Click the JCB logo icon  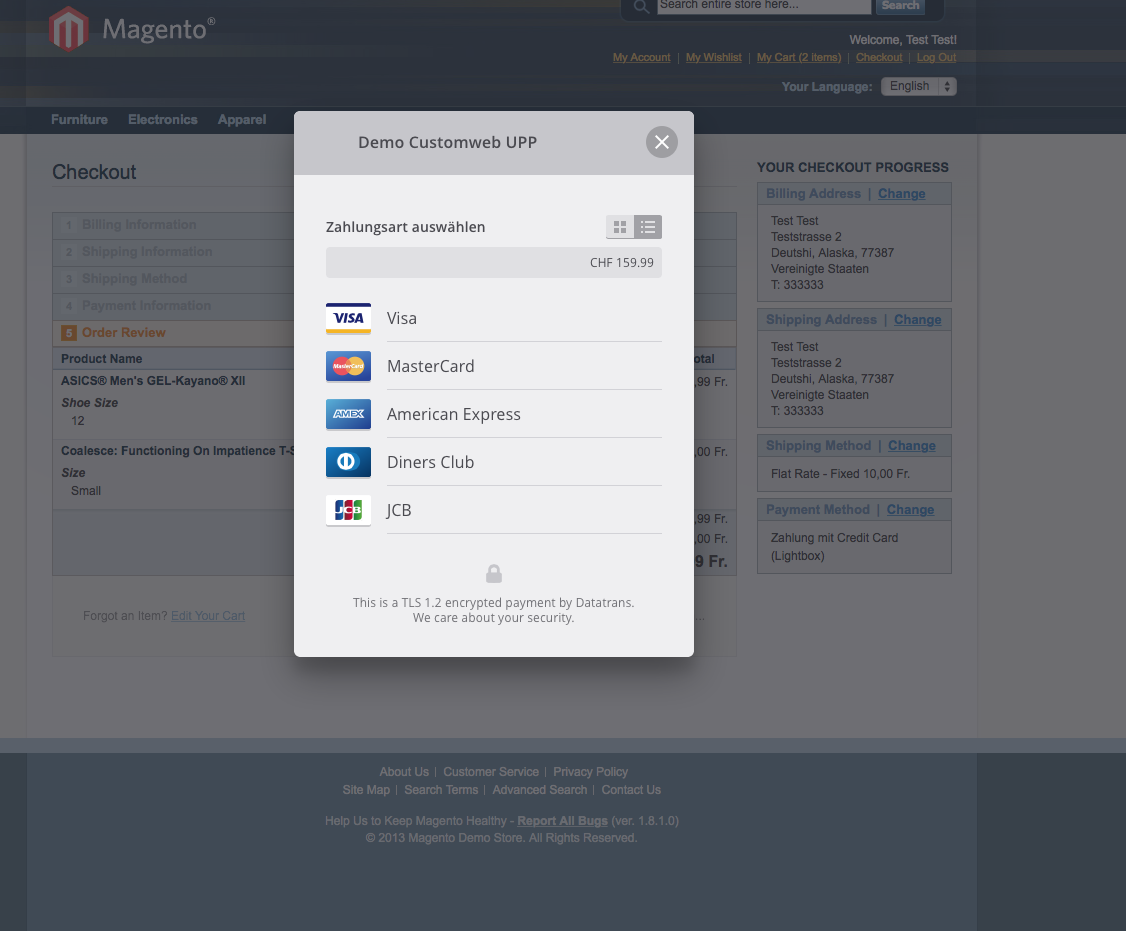[348, 510]
